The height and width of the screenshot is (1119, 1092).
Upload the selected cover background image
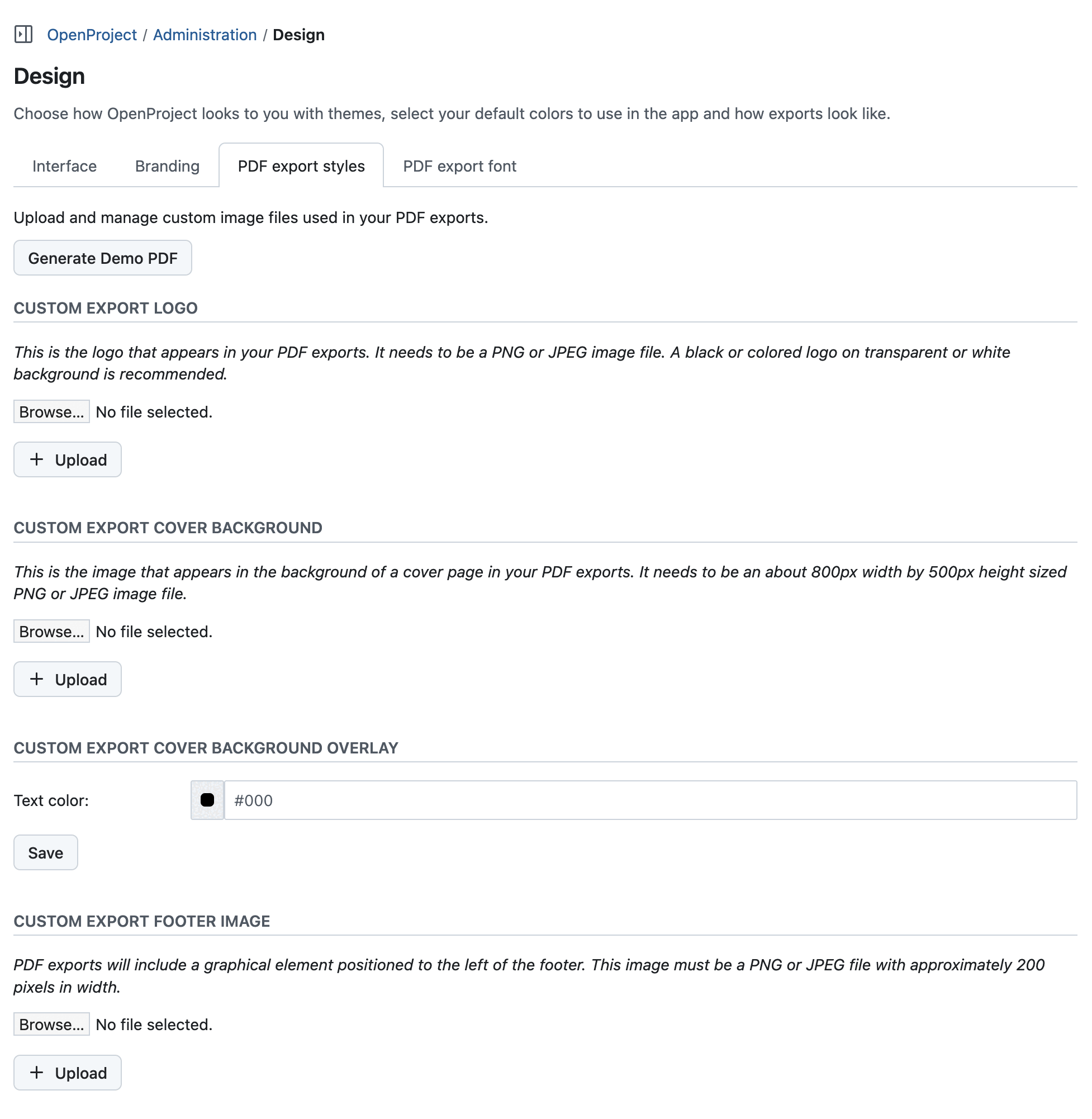pyautogui.click(x=67, y=679)
